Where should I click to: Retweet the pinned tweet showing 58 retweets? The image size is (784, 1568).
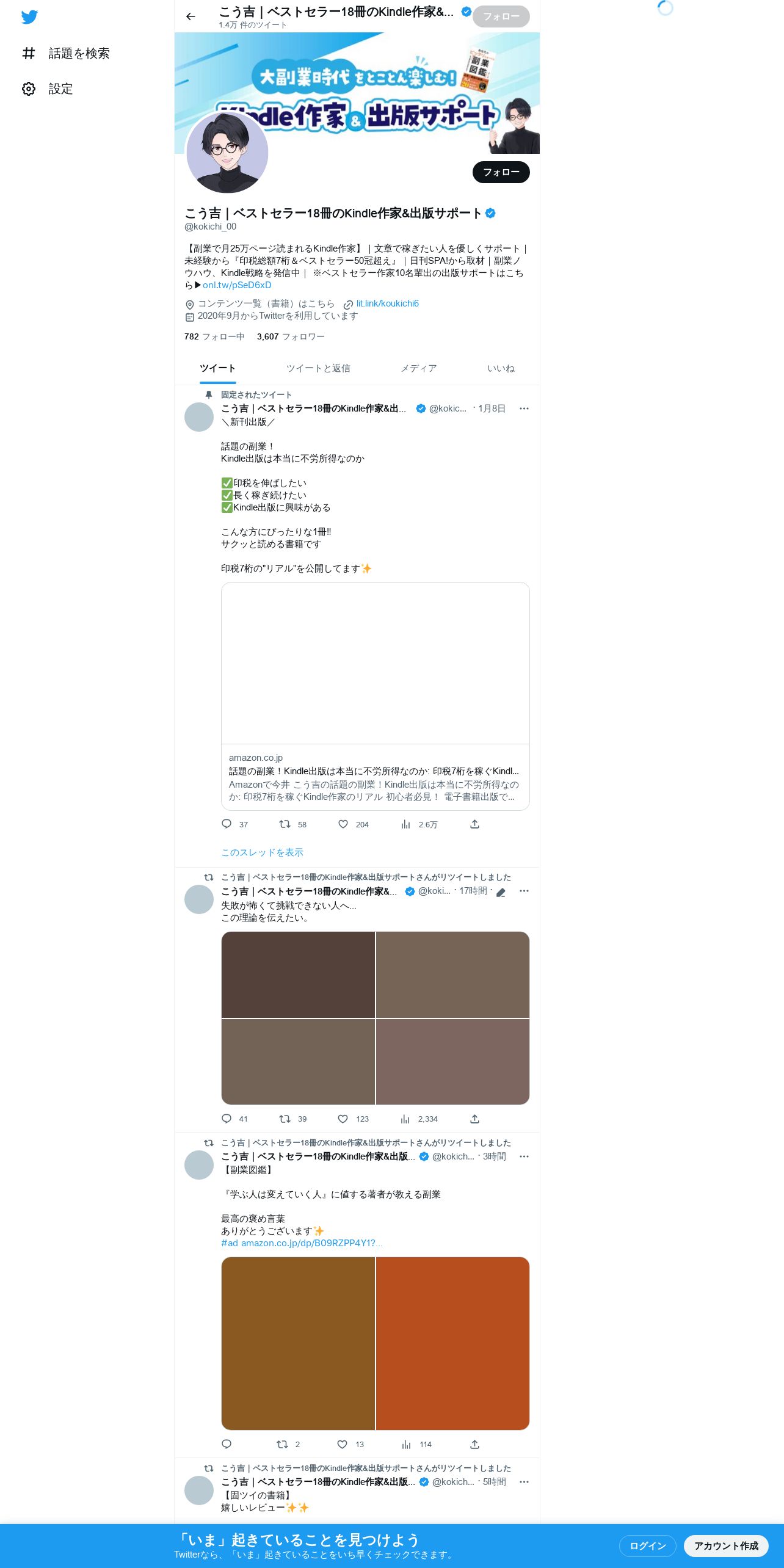point(285,824)
